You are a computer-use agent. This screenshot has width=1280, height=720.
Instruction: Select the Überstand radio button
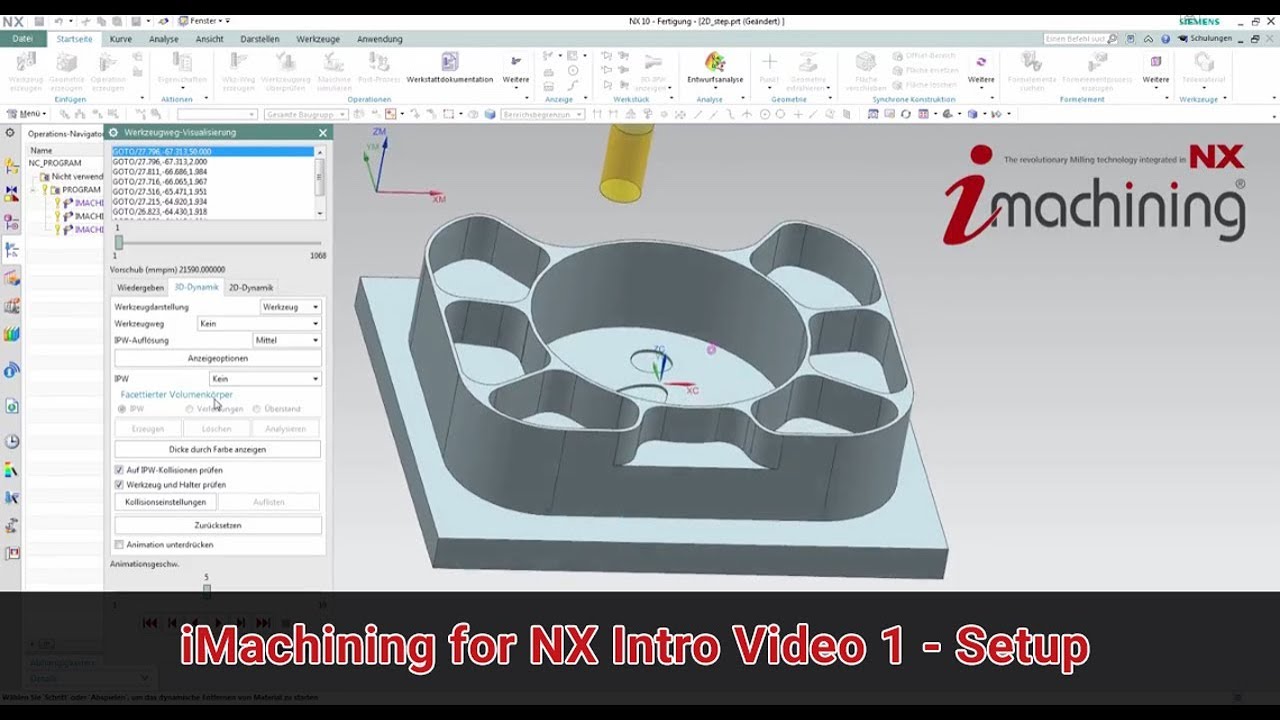(x=256, y=409)
